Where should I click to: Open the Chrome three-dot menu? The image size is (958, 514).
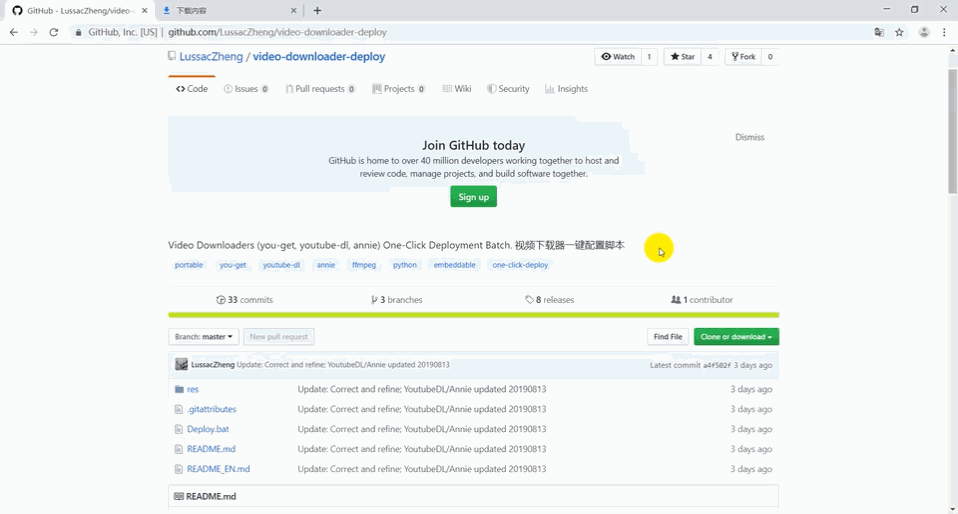[945, 32]
